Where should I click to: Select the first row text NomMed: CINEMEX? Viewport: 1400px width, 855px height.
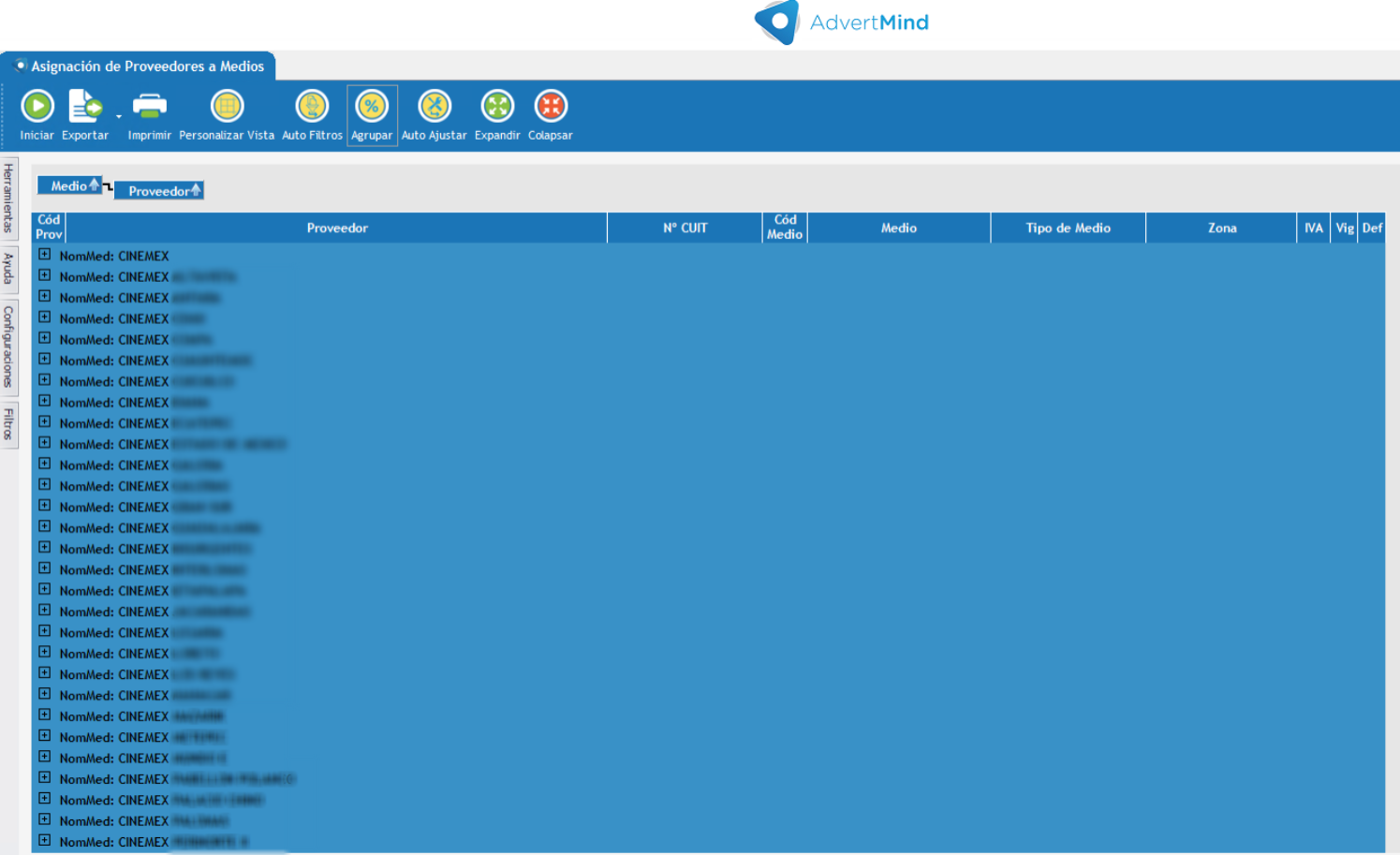point(114,256)
